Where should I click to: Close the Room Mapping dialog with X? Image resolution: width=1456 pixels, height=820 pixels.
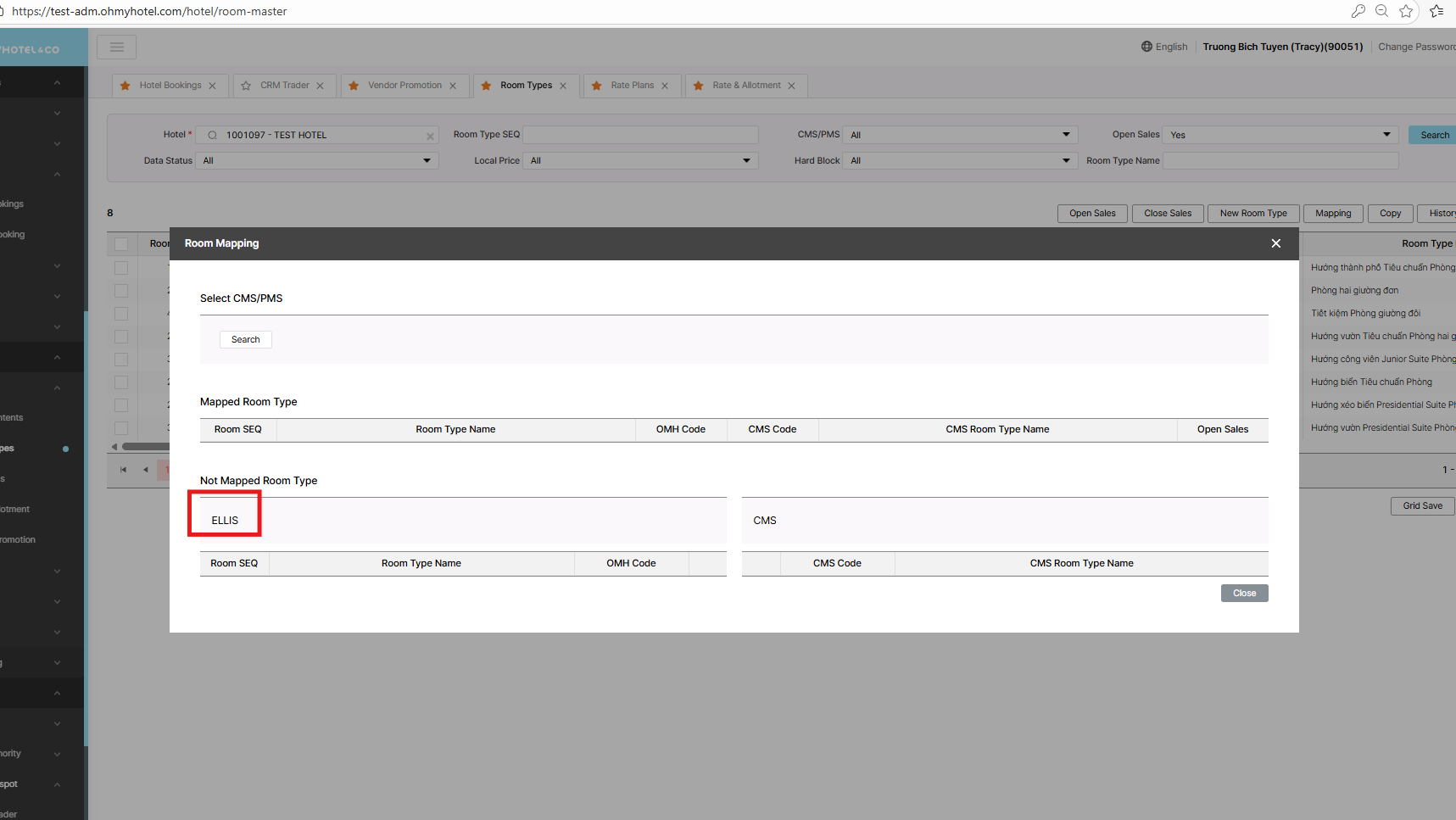click(x=1275, y=243)
